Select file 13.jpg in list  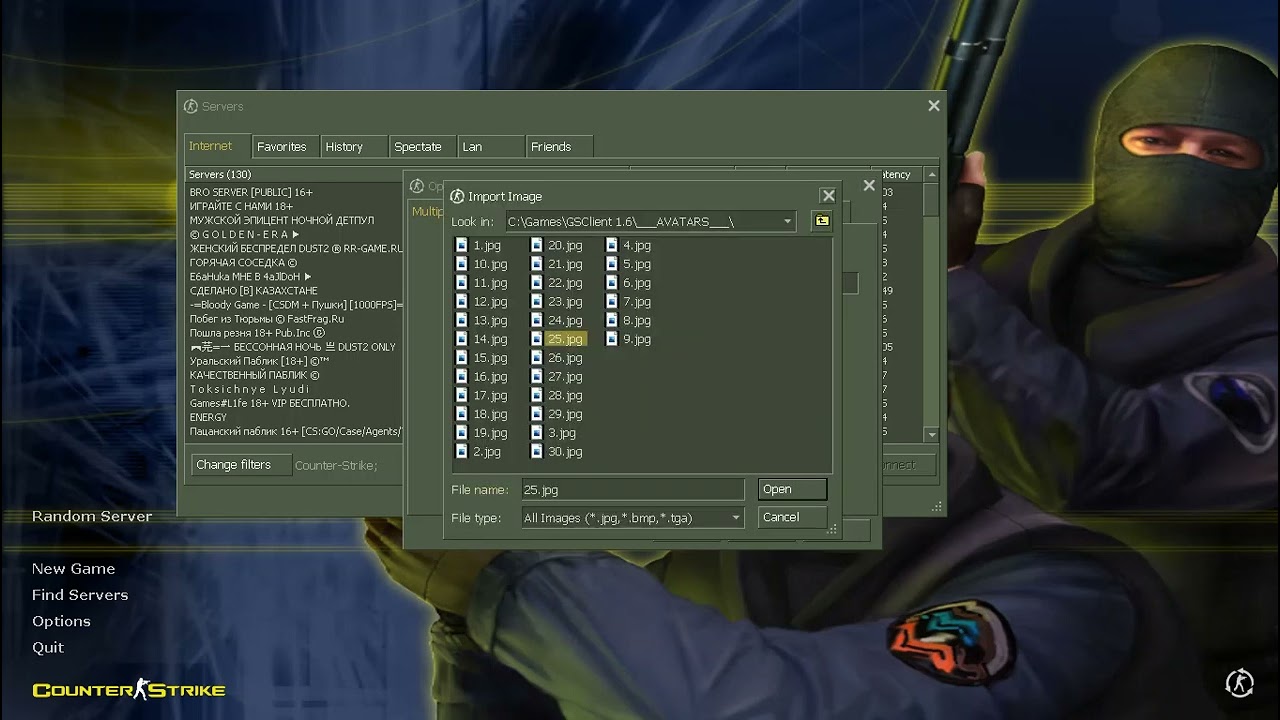(490, 321)
